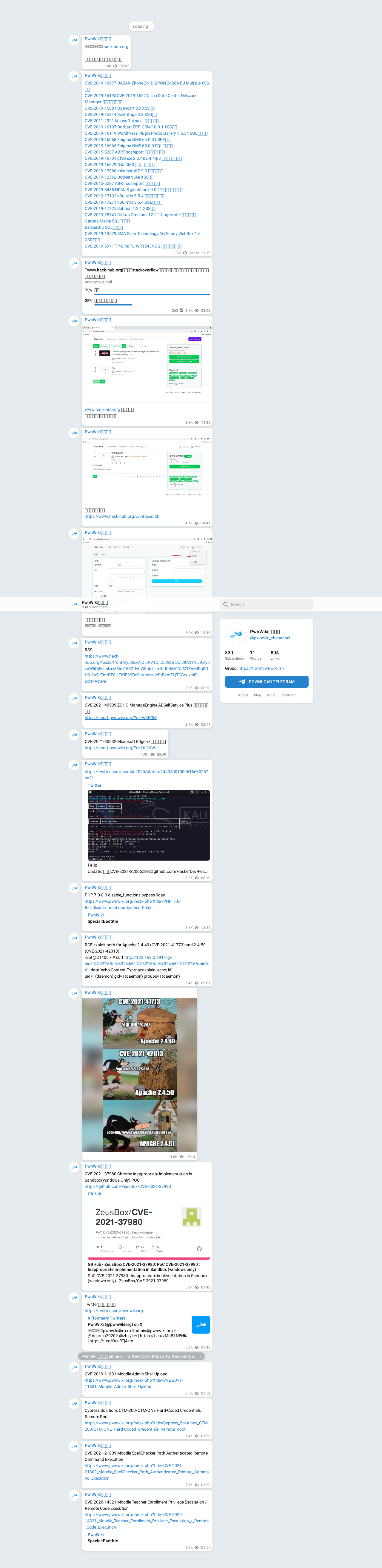Open the twitter.com/acardia2020 status link
Screen dimensions: 382x1568
146,775
